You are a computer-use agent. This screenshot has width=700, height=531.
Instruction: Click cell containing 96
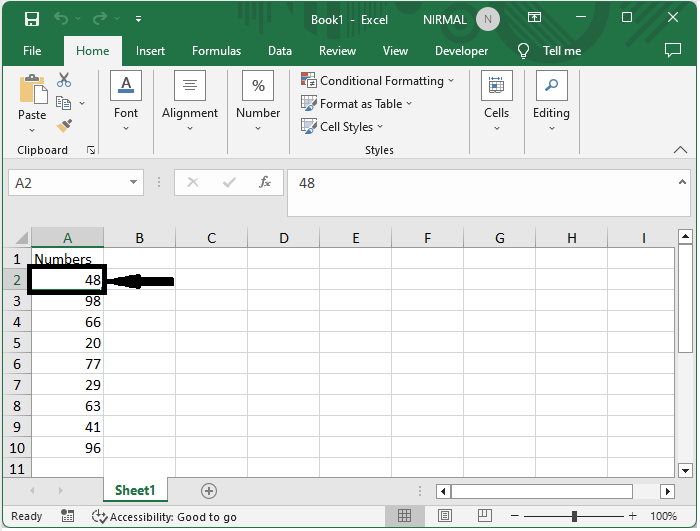pyautogui.click(x=67, y=447)
